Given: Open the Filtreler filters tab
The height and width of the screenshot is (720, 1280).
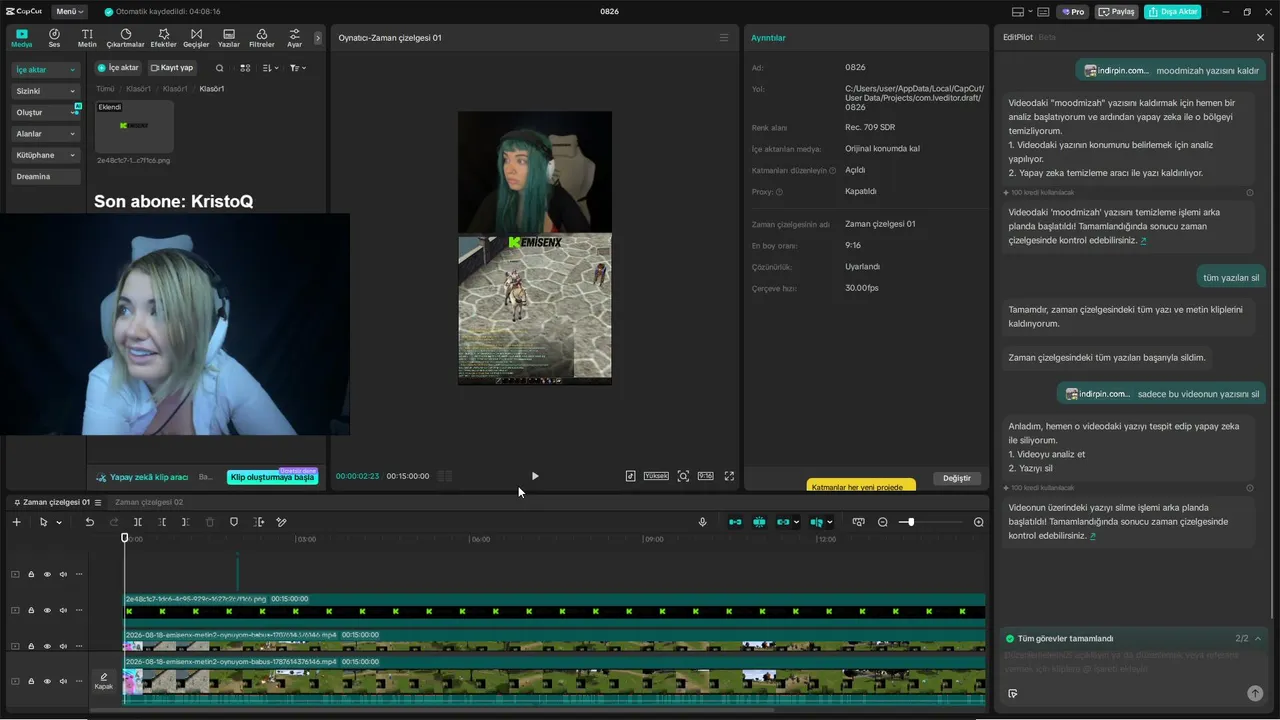Looking at the screenshot, I should (x=261, y=38).
